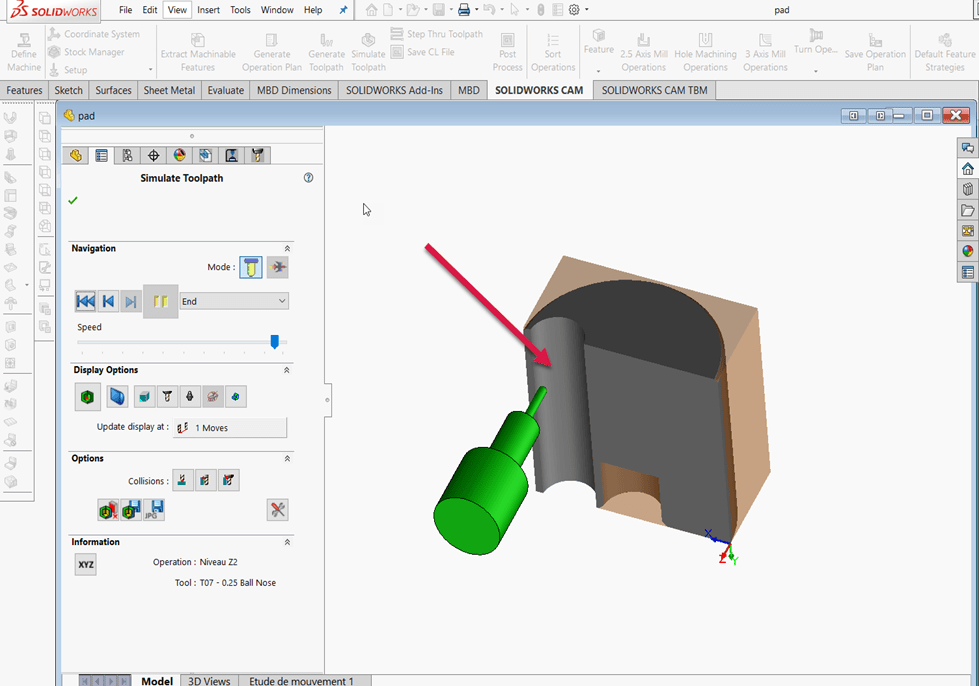
Task: Collapse the Display Options section
Action: click(287, 370)
